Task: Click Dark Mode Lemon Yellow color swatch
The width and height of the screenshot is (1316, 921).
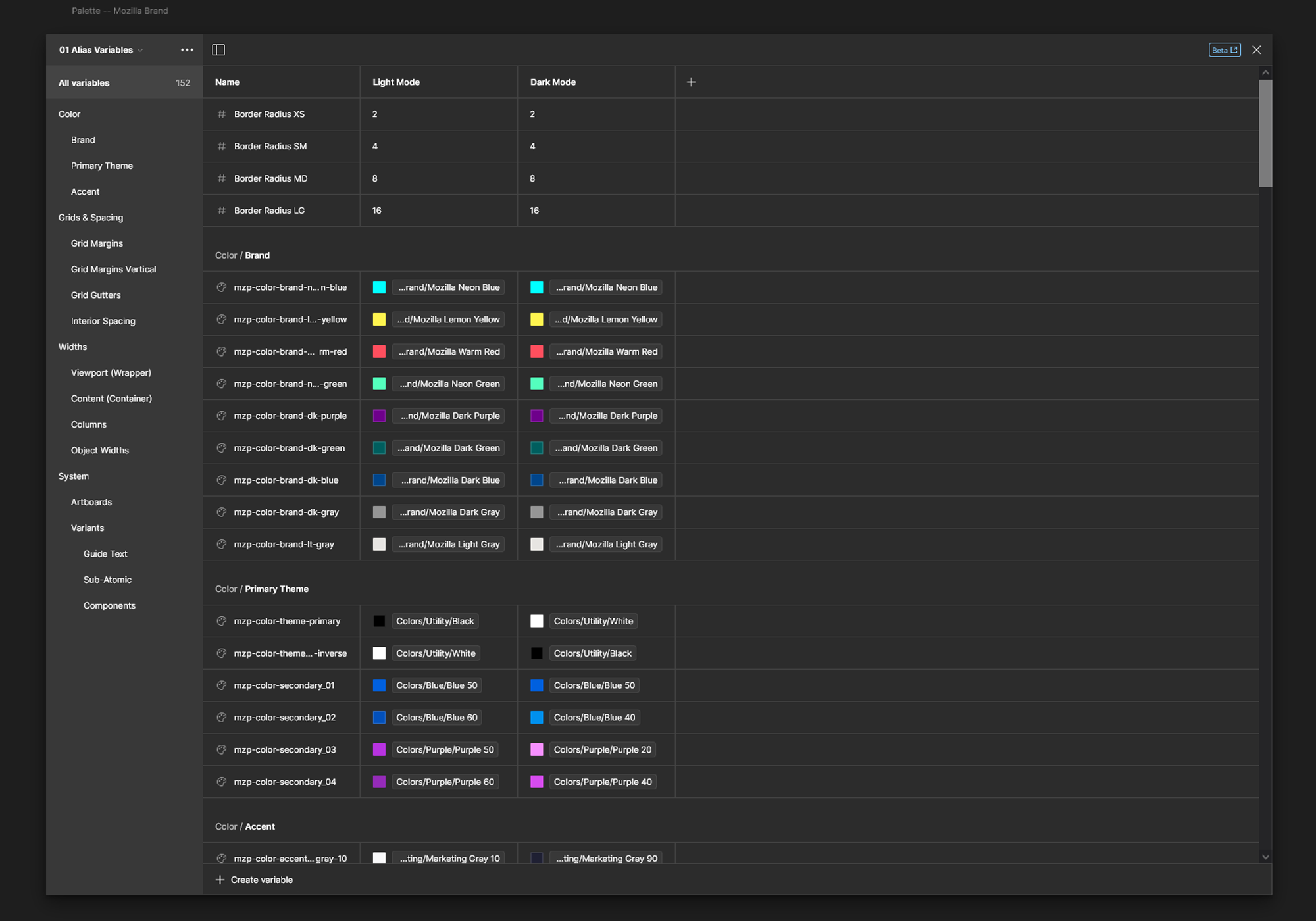Action: point(537,320)
